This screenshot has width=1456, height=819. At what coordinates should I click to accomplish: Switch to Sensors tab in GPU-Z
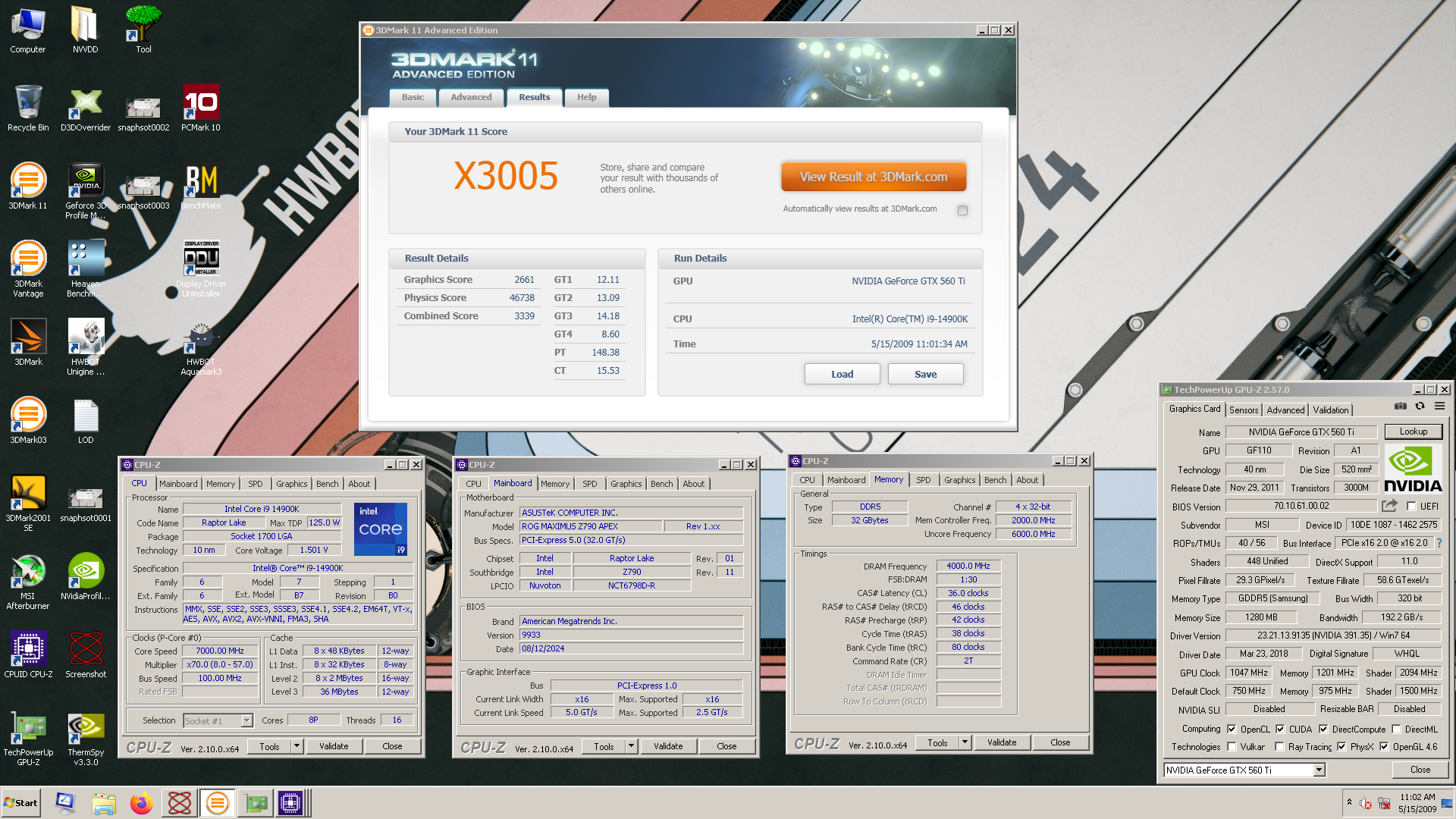[x=1244, y=409]
